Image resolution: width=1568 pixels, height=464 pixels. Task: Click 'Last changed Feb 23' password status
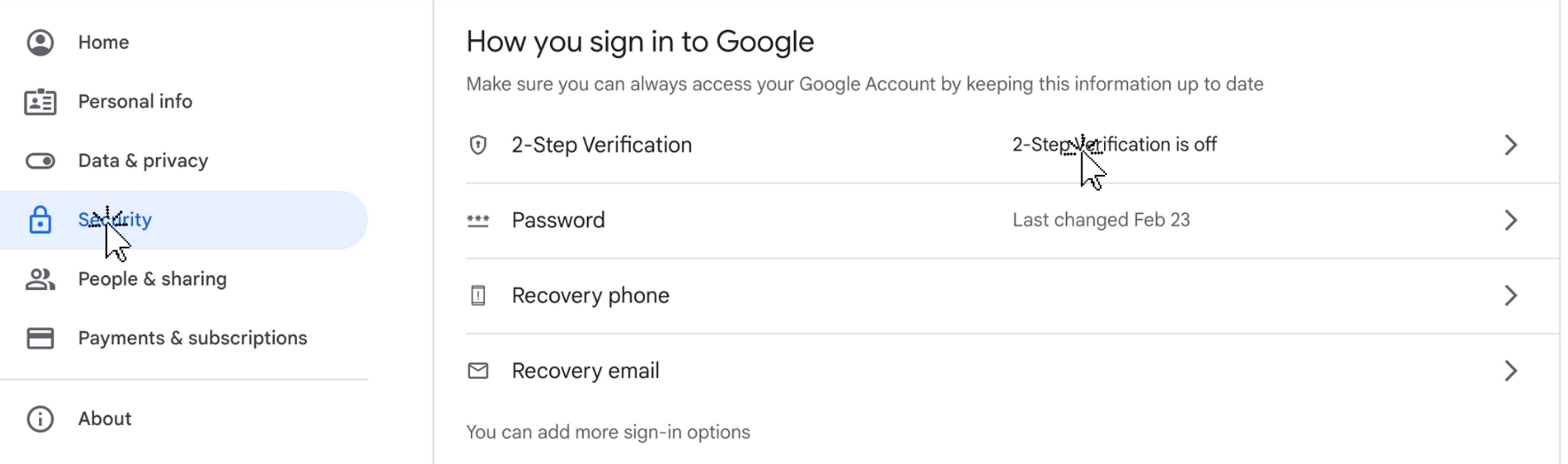click(1101, 220)
